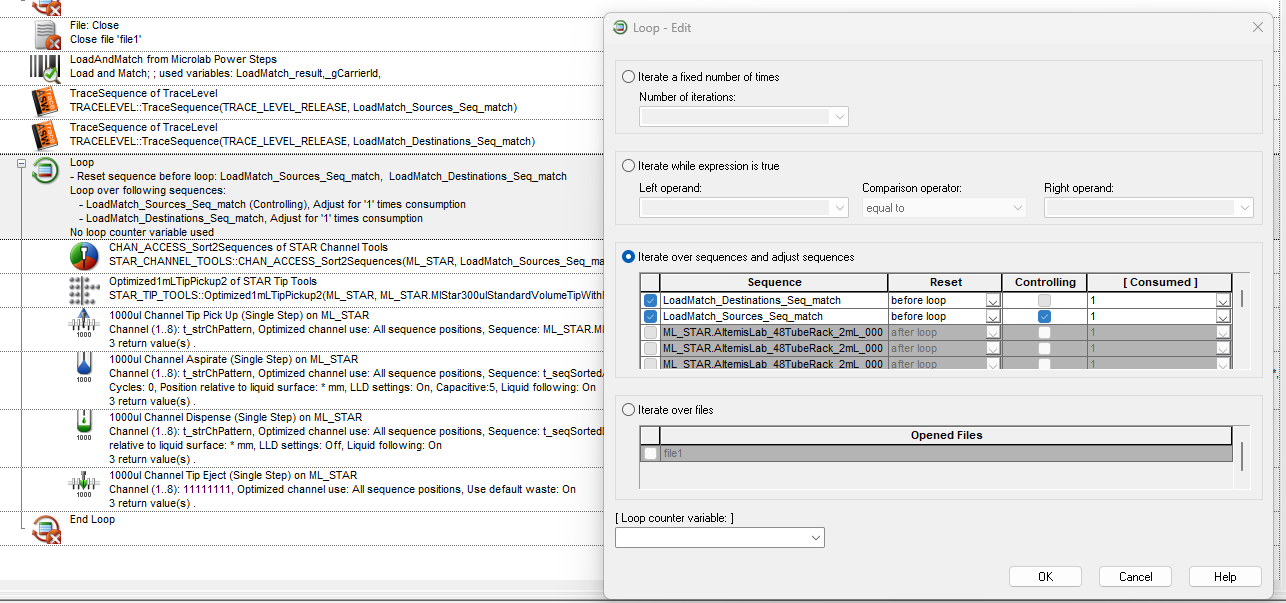This screenshot has width=1286, height=603.
Task: Expand Consumed dropdown for LoadMatch_Sources_Seq_match row
Action: coord(1222,316)
